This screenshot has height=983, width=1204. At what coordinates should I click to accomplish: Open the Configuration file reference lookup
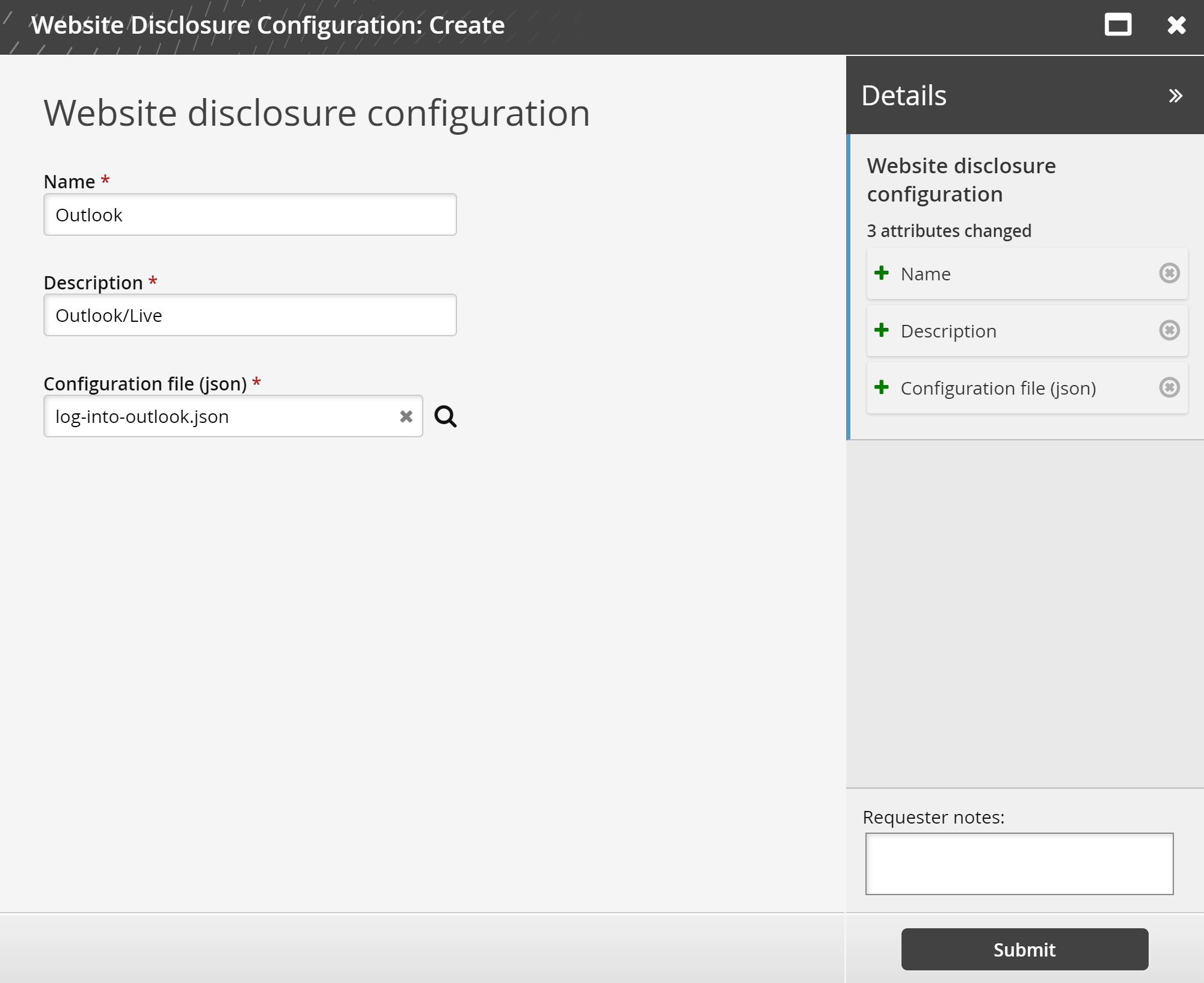click(x=445, y=416)
